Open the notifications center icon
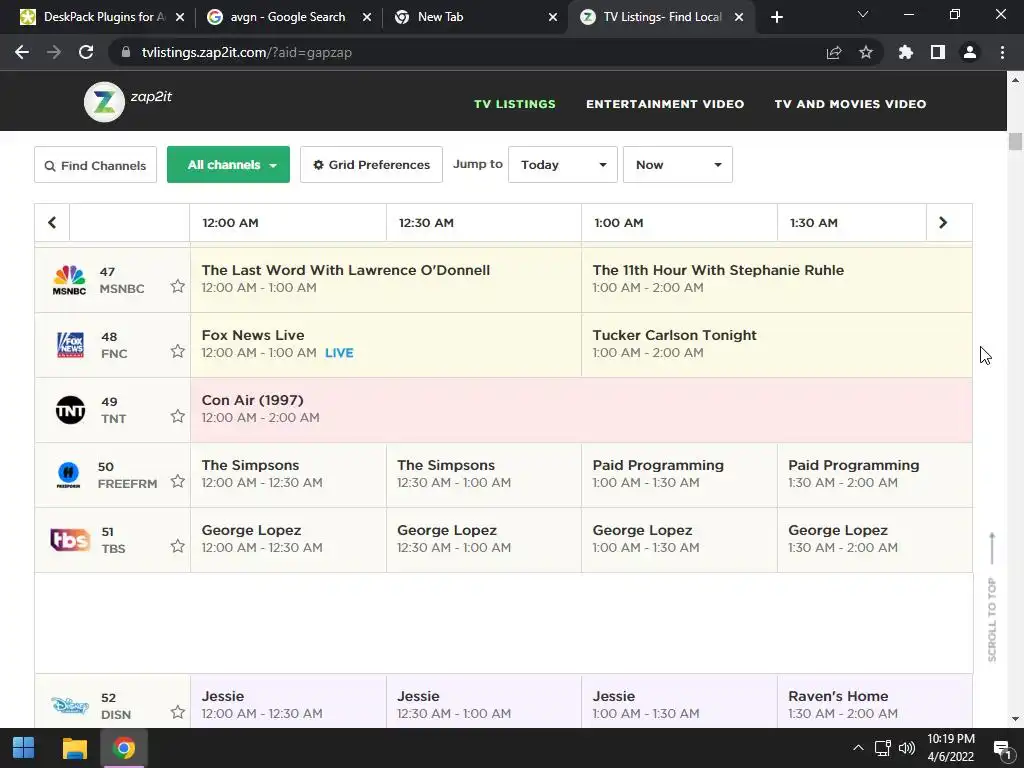This screenshot has height=768, width=1024. (1002, 748)
